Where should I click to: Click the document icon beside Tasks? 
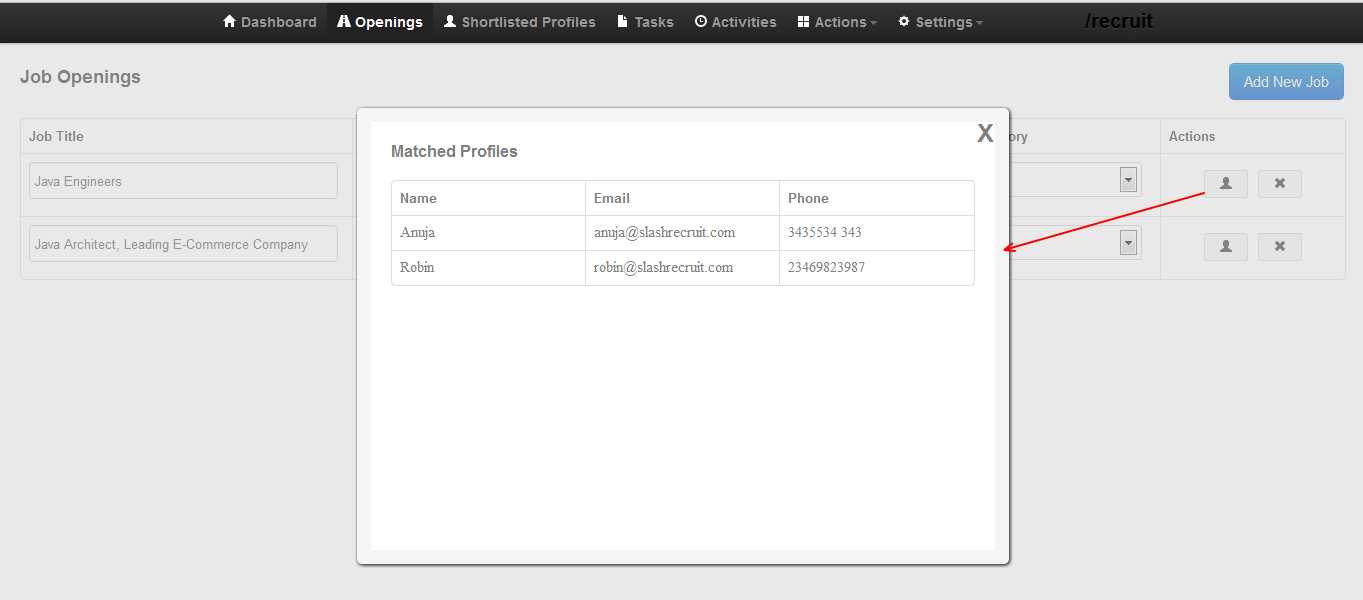(x=623, y=21)
